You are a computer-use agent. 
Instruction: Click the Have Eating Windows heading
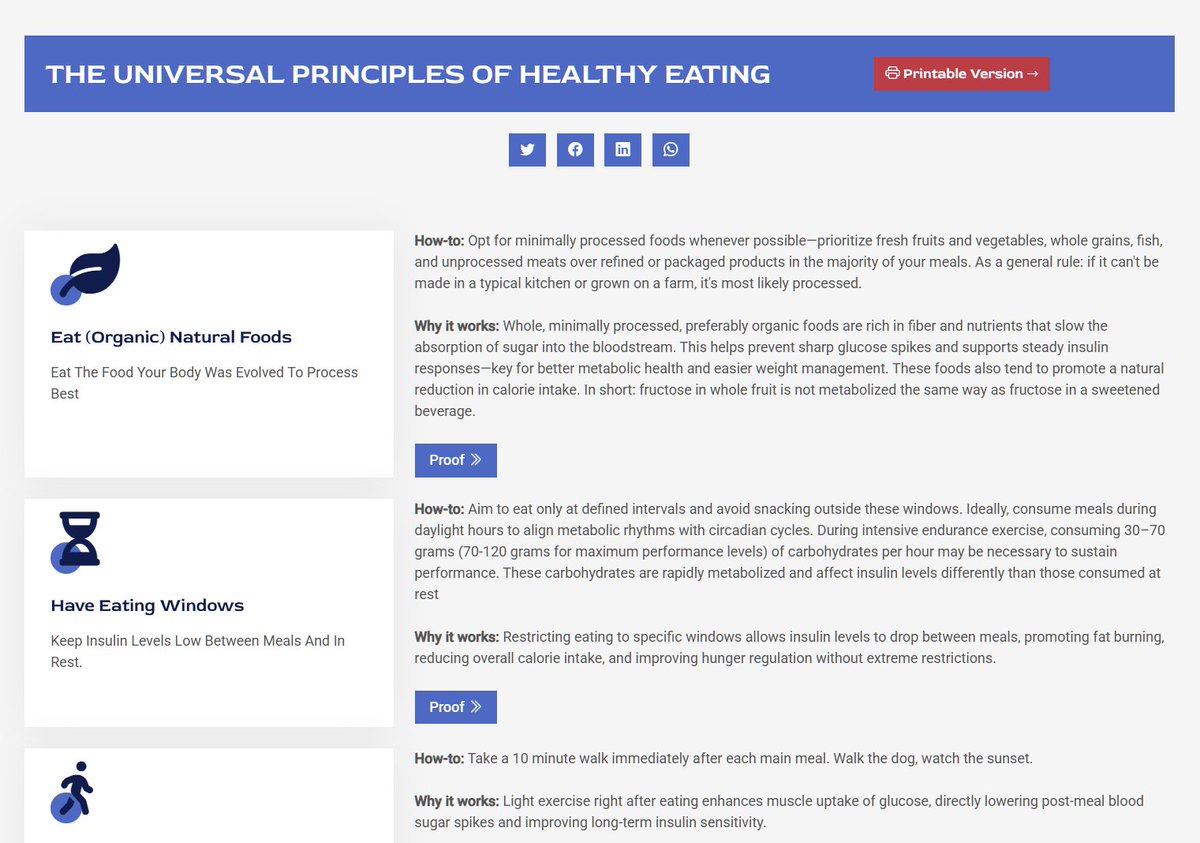pos(147,605)
